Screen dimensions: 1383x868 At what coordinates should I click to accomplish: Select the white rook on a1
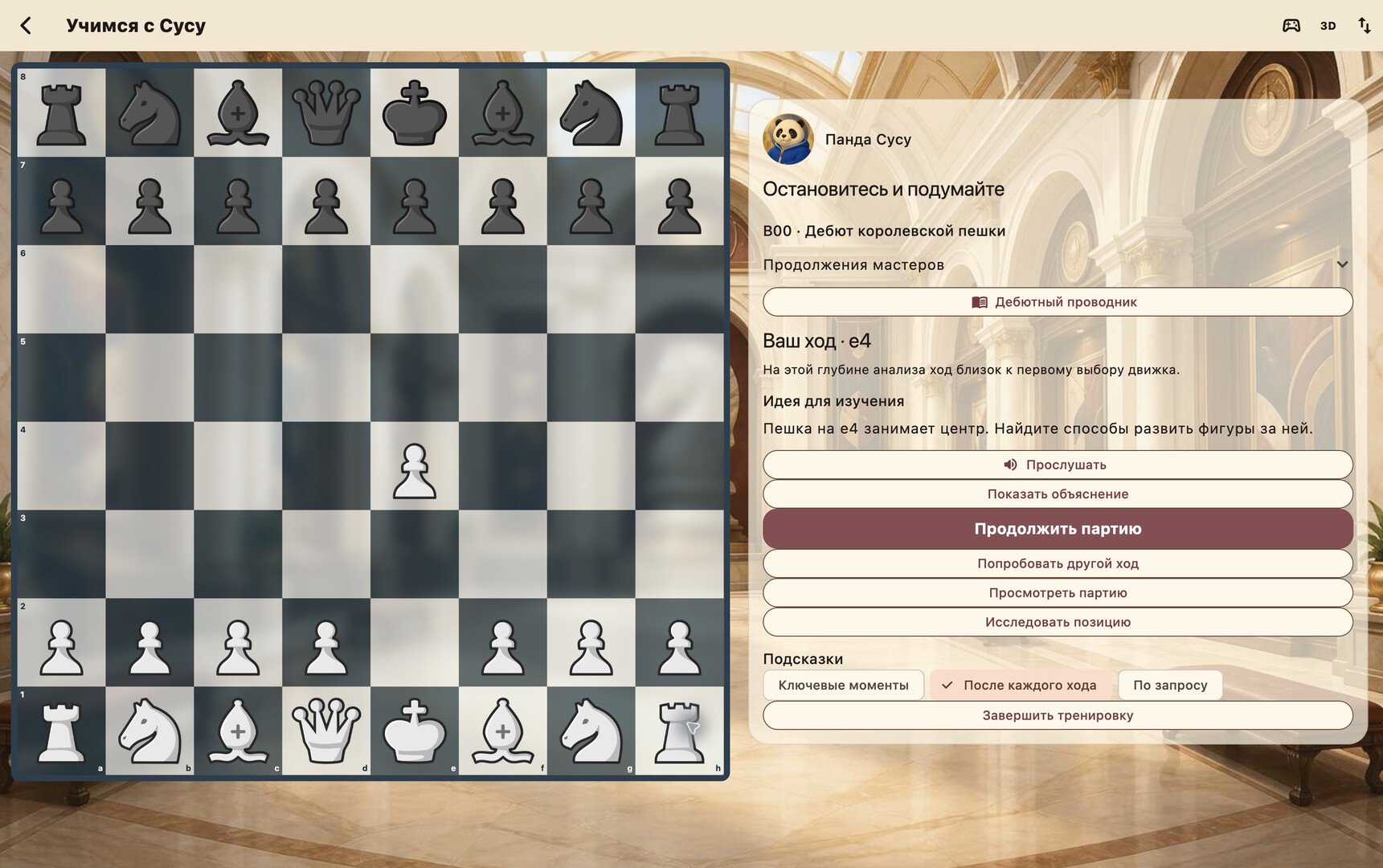tap(61, 731)
